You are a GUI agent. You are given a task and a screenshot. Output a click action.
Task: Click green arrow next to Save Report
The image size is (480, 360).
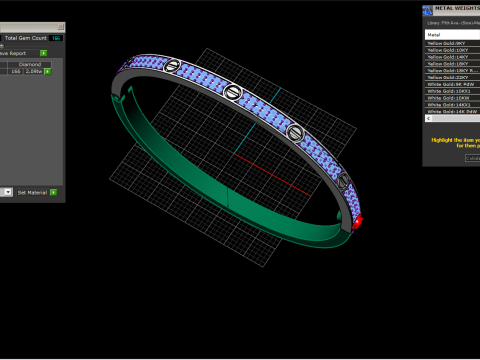coord(44,53)
